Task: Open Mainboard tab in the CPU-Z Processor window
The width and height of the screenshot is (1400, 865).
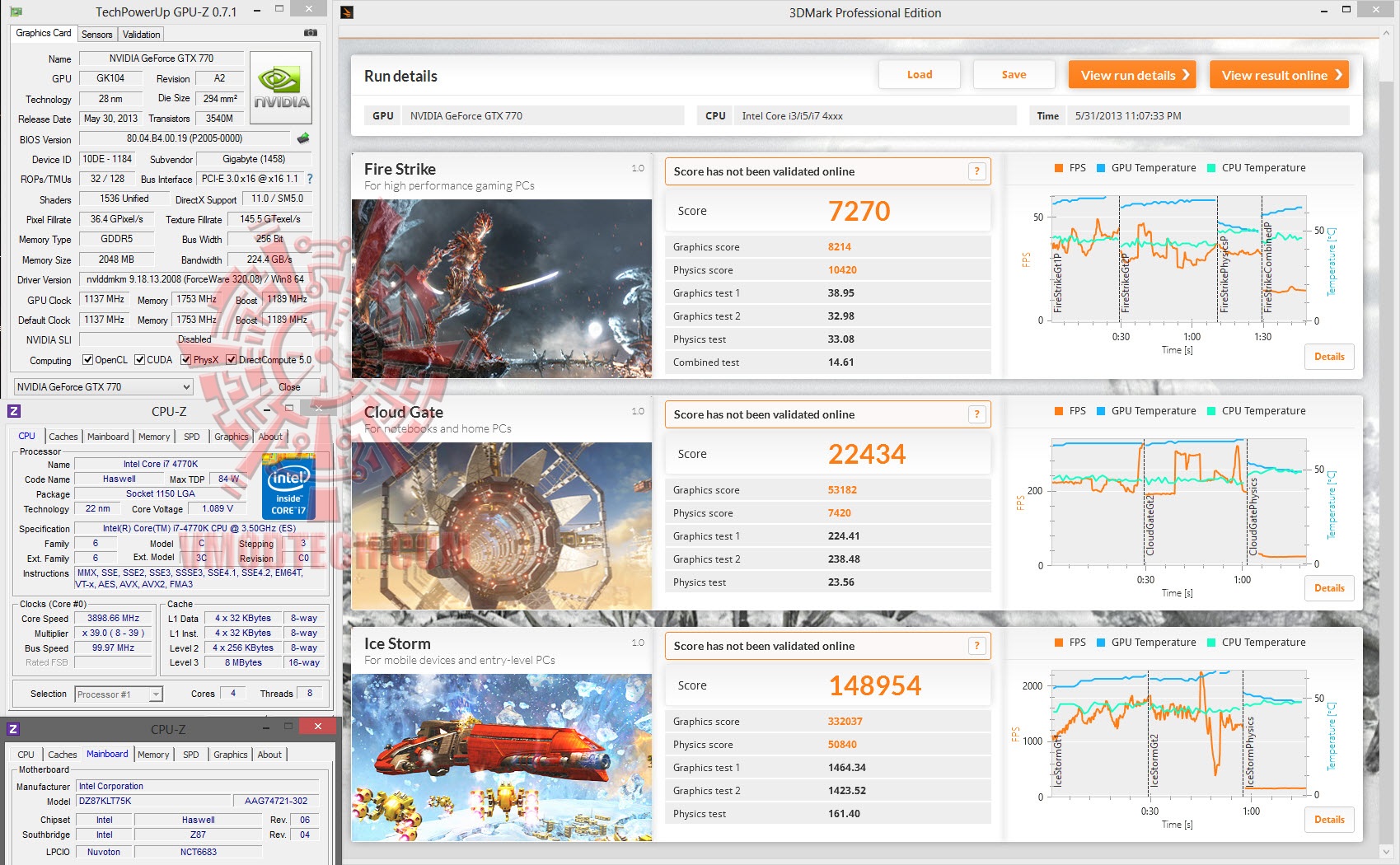Action: point(108,437)
